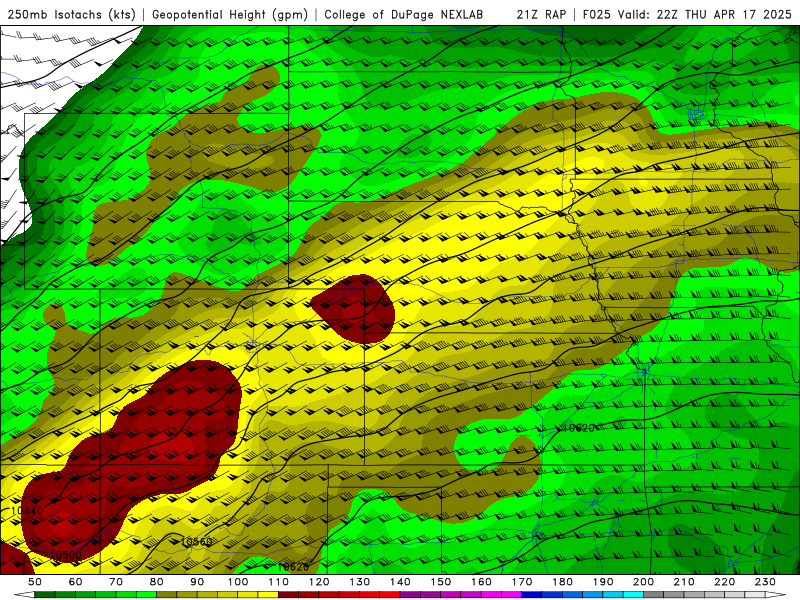Click the 50 value on the color scale

(x=35, y=582)
